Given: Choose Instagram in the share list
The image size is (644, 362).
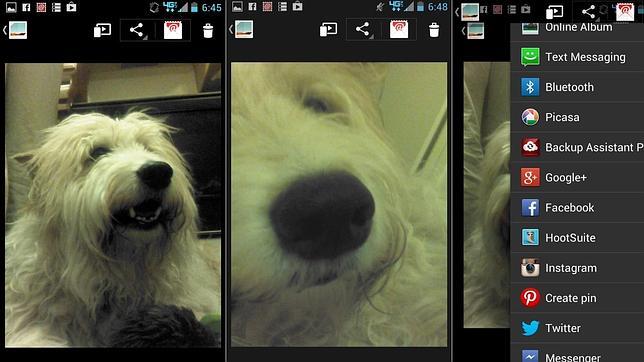Looking at the screenshot, I should 577,268.
